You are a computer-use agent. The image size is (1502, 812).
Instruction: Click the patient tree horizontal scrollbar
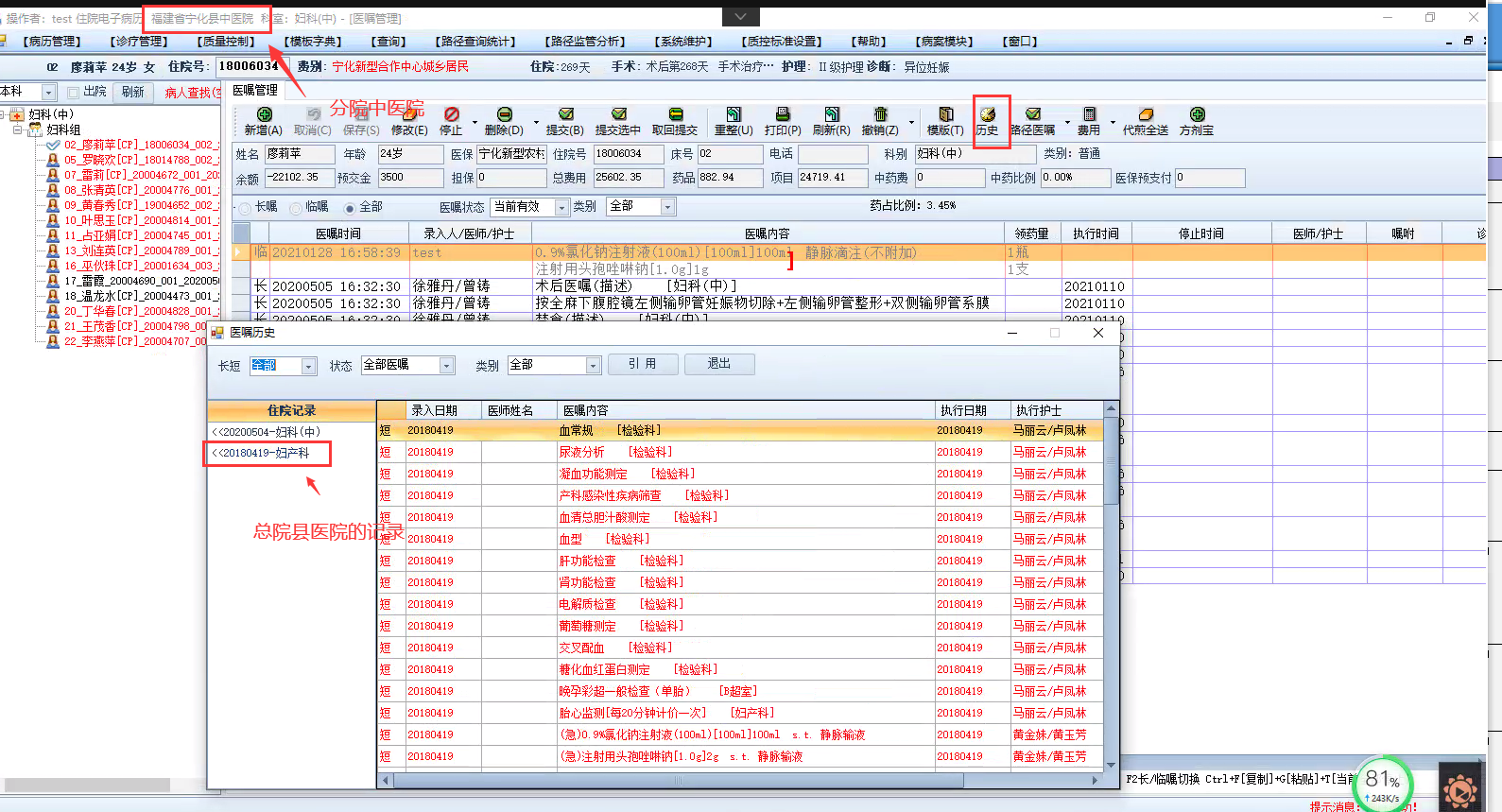(x=88, y=785)
